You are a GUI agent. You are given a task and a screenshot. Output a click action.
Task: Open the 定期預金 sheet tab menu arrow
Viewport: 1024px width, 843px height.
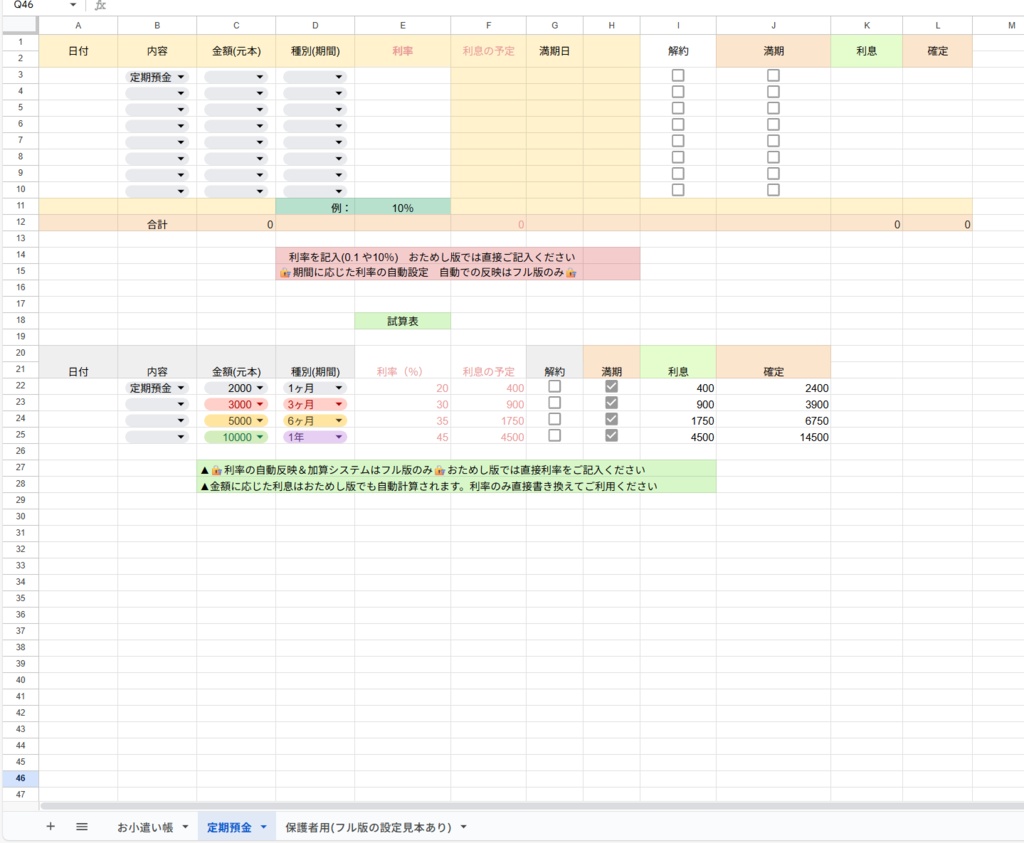pyautogui.click(x=263, y=827)
